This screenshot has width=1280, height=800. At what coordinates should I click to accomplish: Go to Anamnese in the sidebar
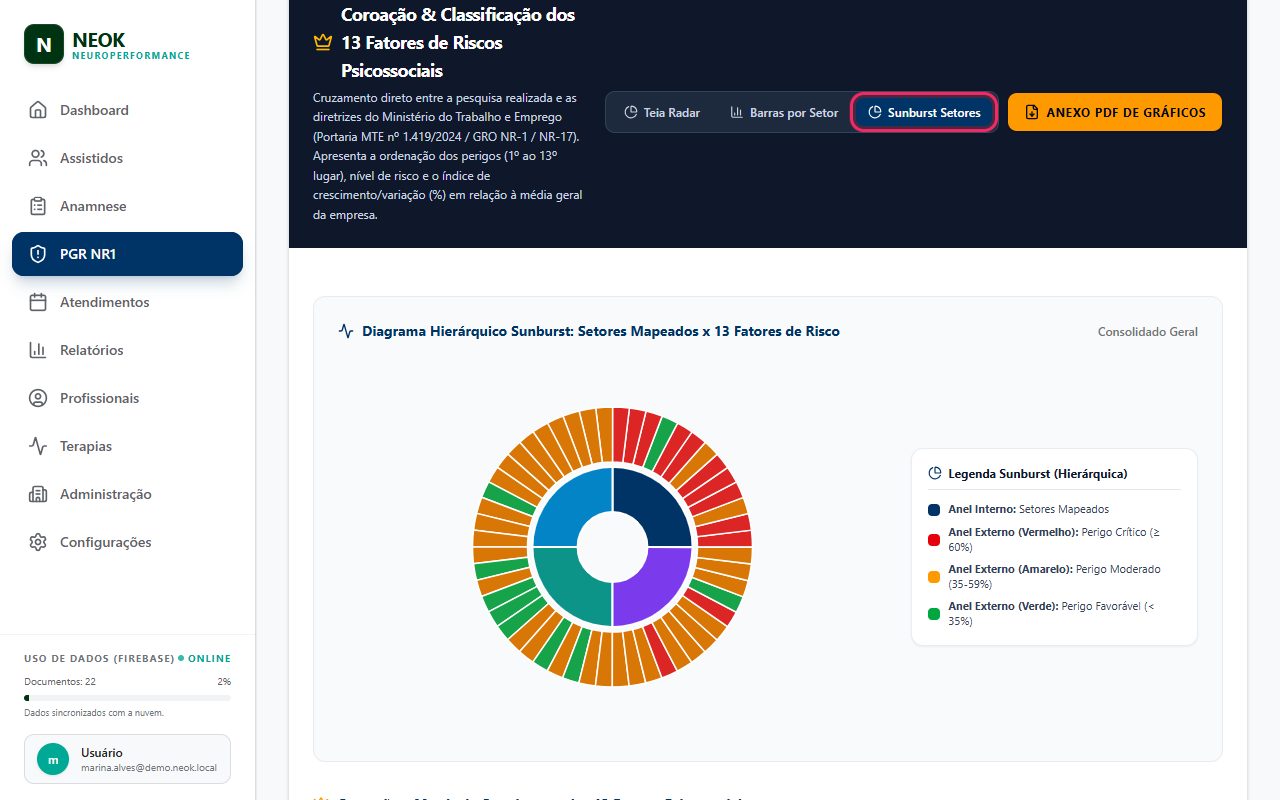tap(127, 206)
